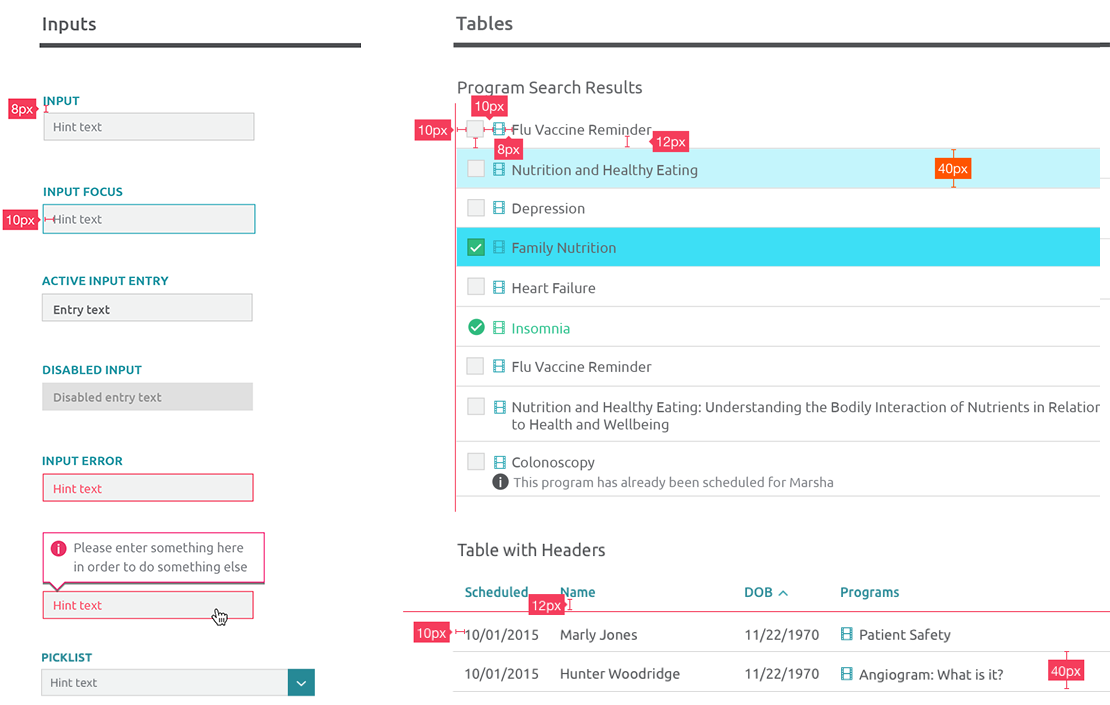The width and height of the screenshot is (1110, 705).
Task: Check the Nutrition and Healthy Eating checkbox
Action: pos(476,169)
